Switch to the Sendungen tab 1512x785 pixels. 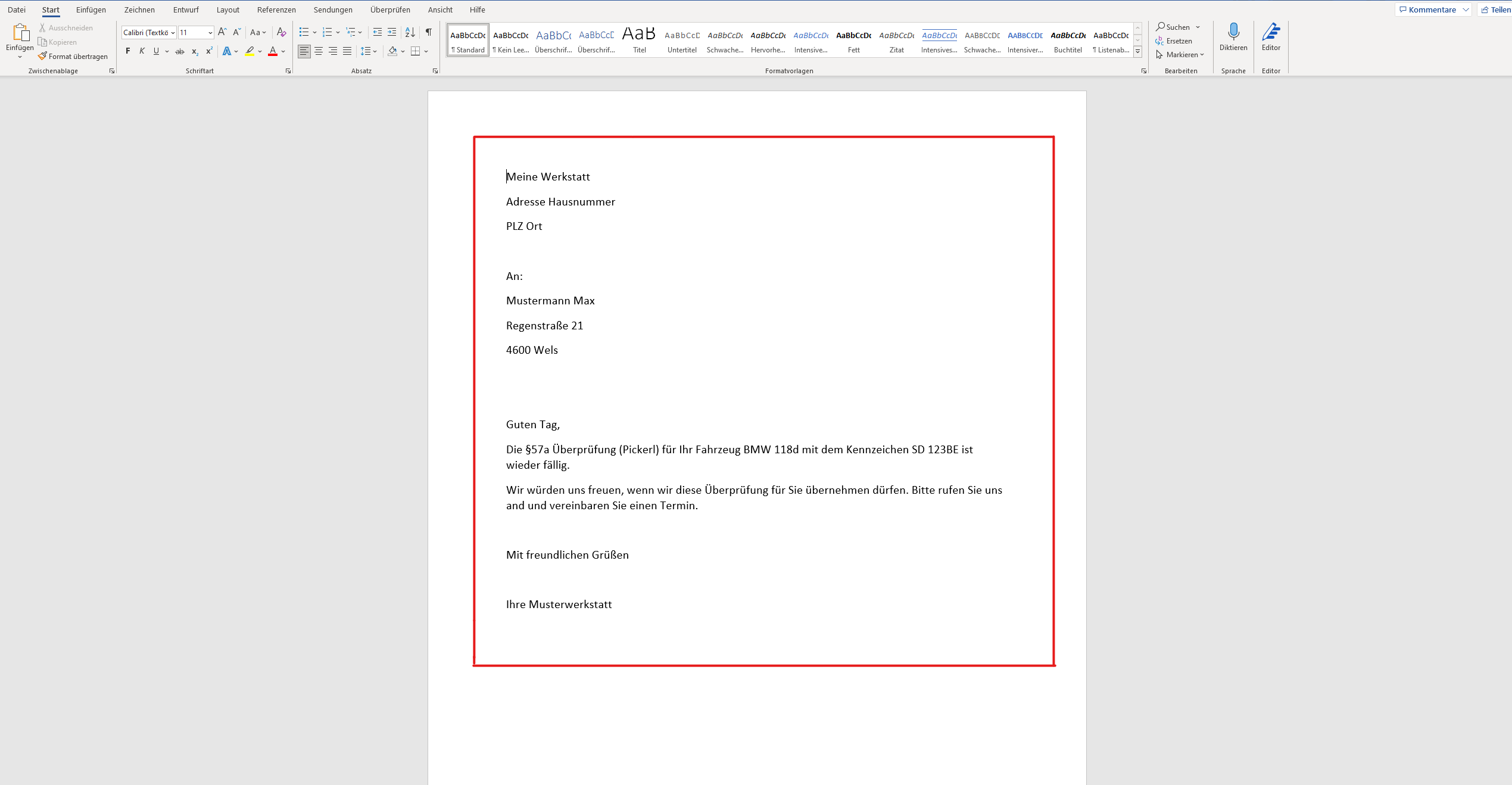[333, 10]
